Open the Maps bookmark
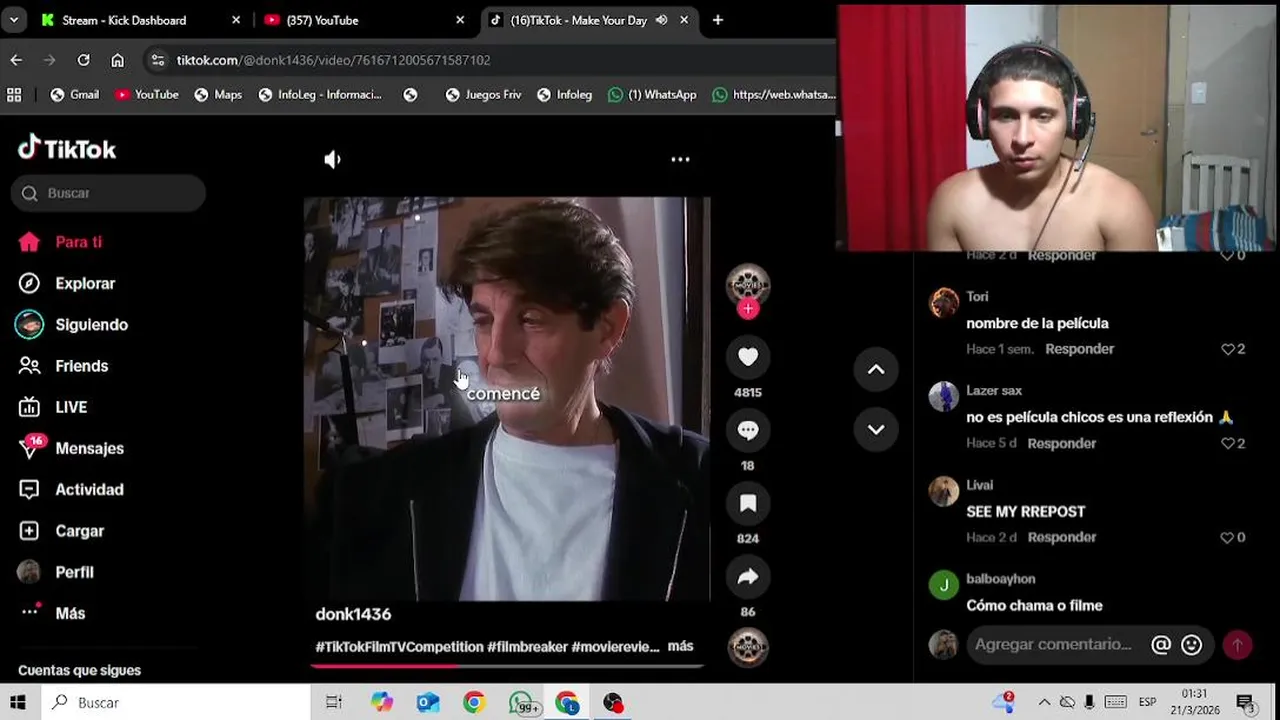Image resolution: width=1280 pixels, height=720 pixels. click(218, 95)
